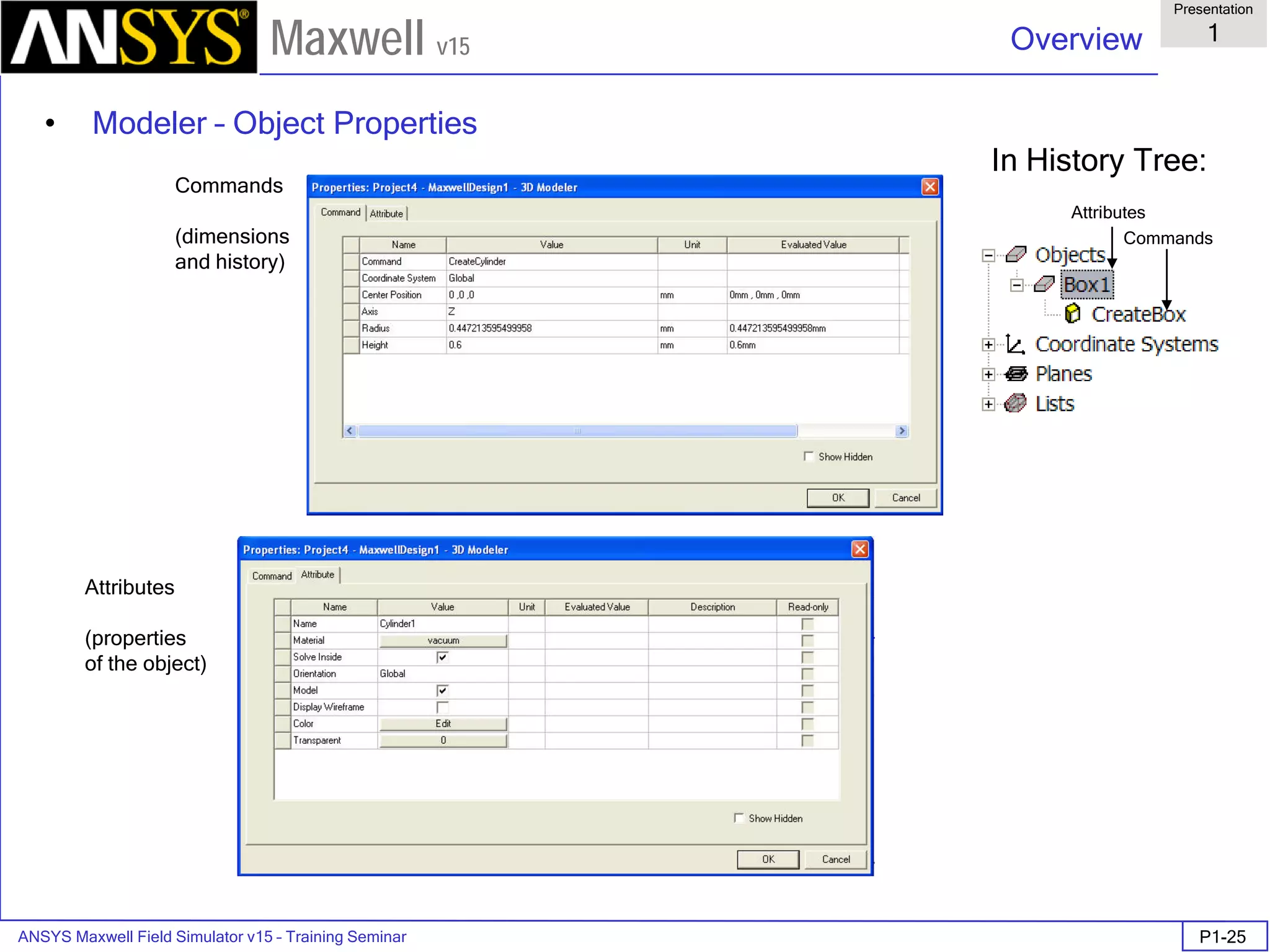Toggle Read-only checkbox for Name row
Image resolution: width=1270 pixels, height=952 pixels.
807,624
